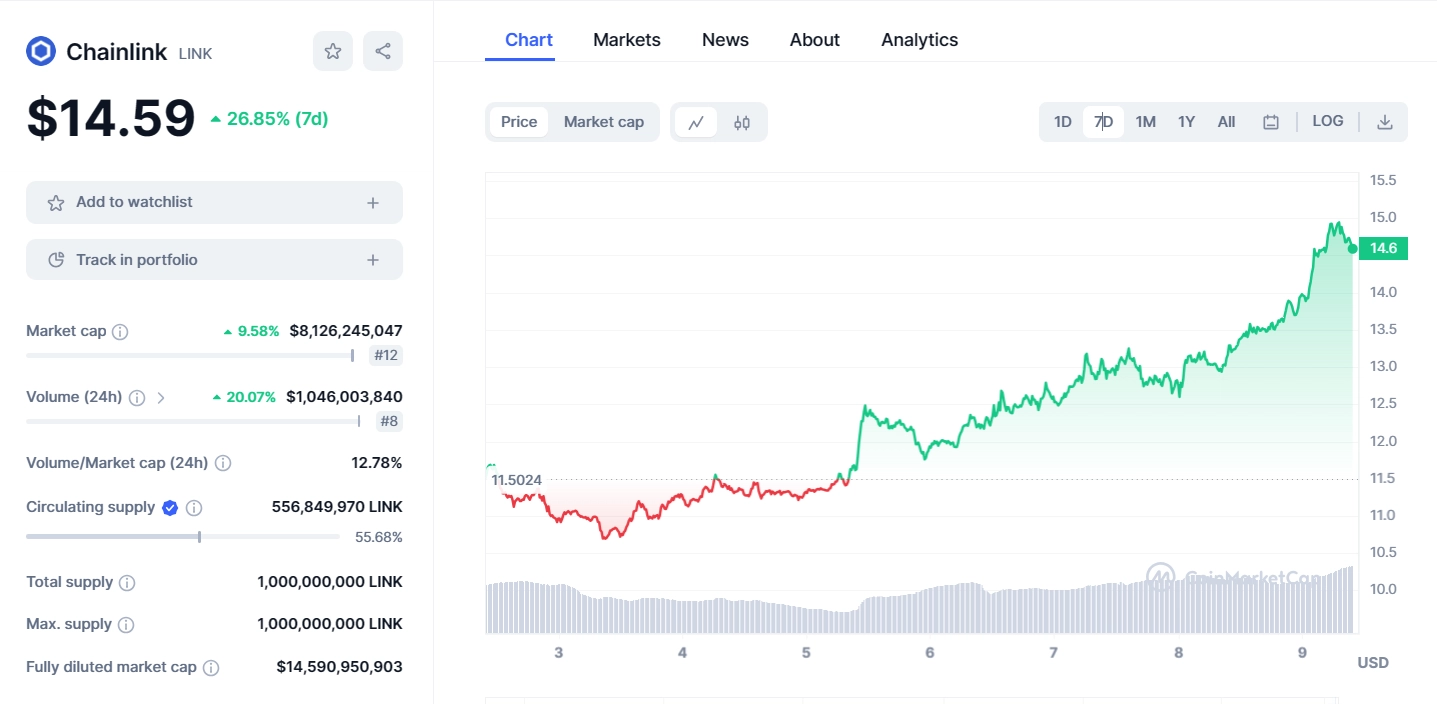This screenshot has height=704, width=1437.
Task: Select the line chart style icon
Action: point(696,121)
